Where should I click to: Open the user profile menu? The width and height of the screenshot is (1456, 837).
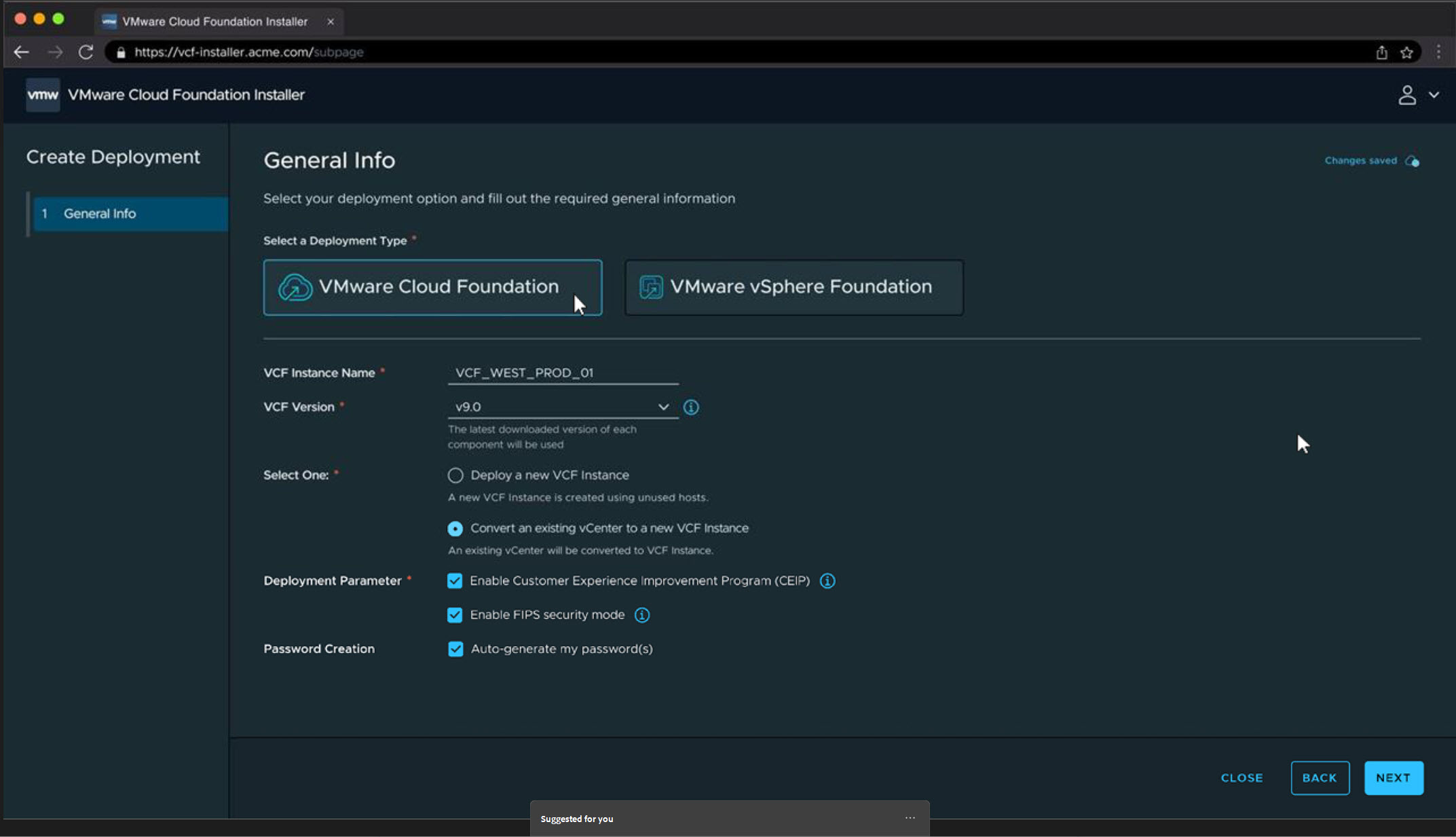[x=1406, y=95]
